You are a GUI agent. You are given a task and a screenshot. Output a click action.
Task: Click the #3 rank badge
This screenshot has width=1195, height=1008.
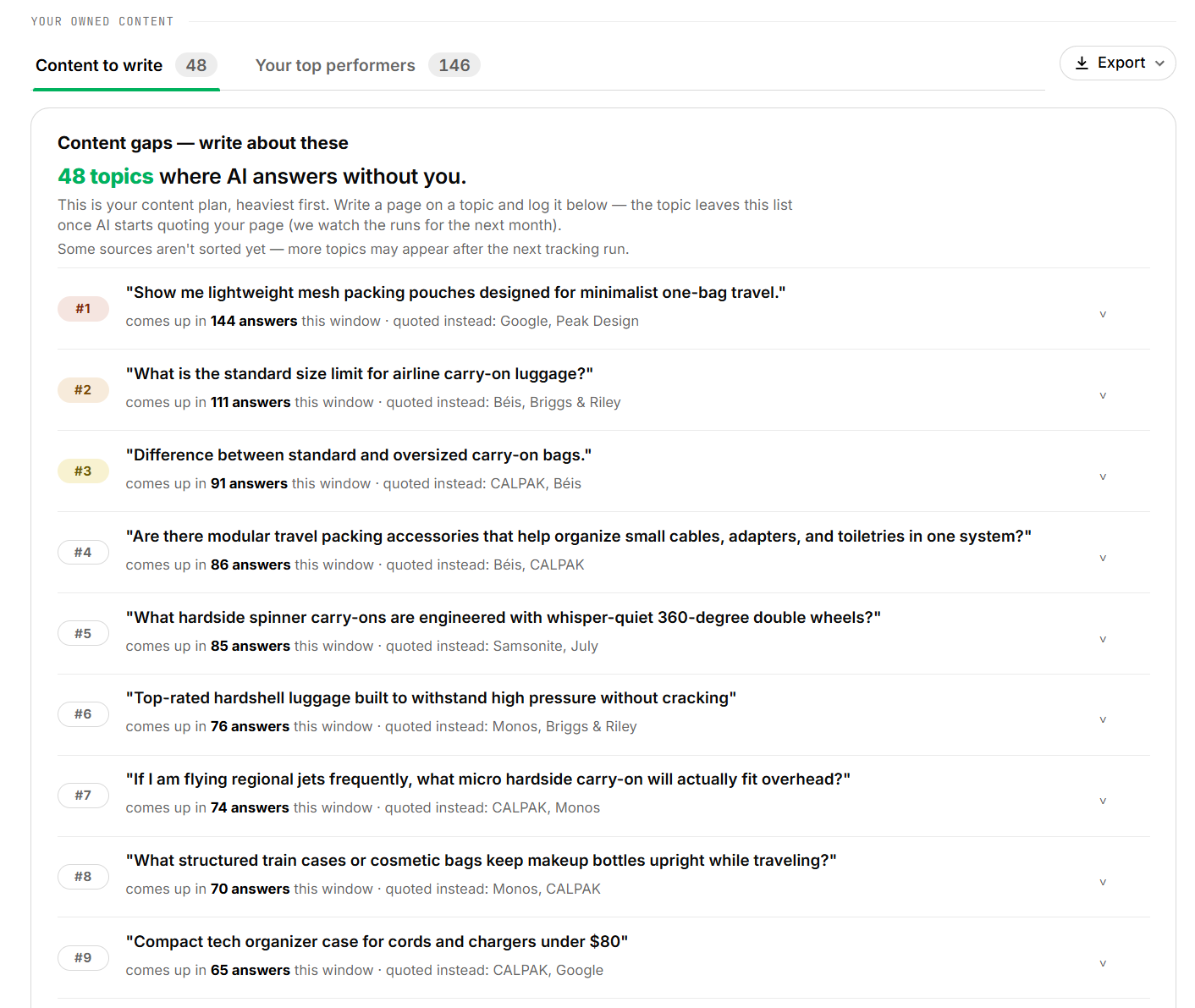(x=83, y=471)
